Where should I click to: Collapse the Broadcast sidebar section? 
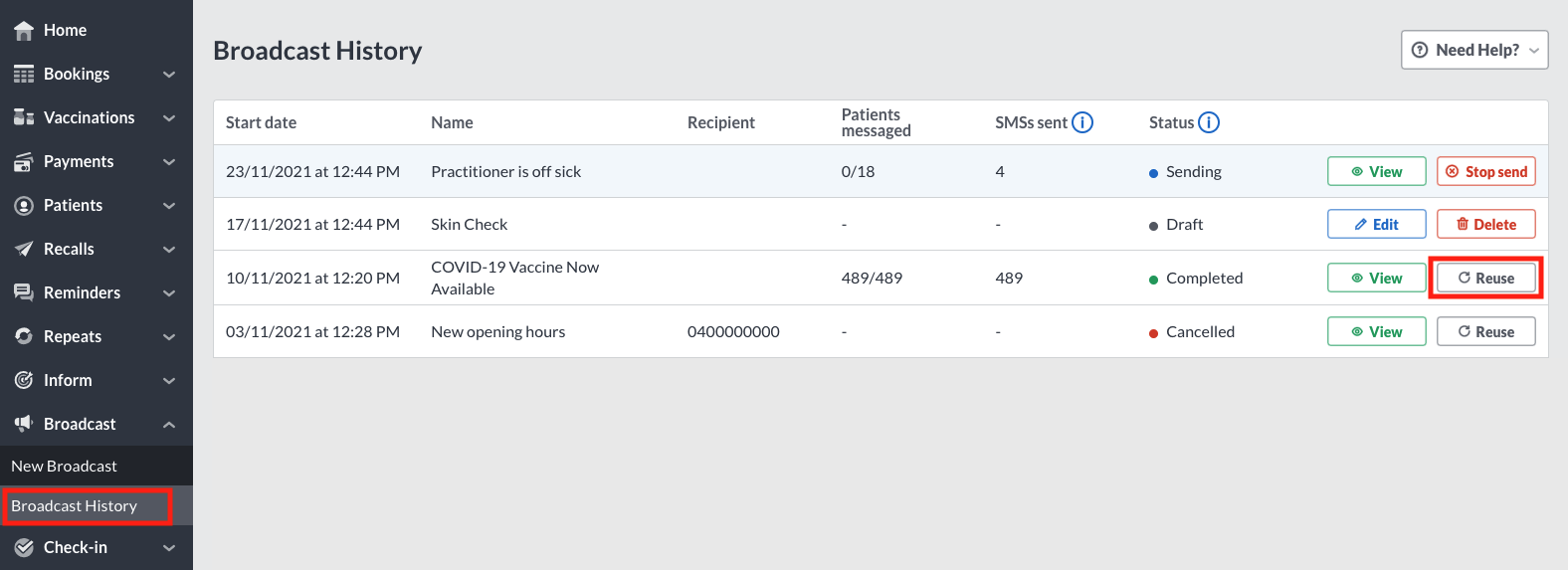point(169,425)
